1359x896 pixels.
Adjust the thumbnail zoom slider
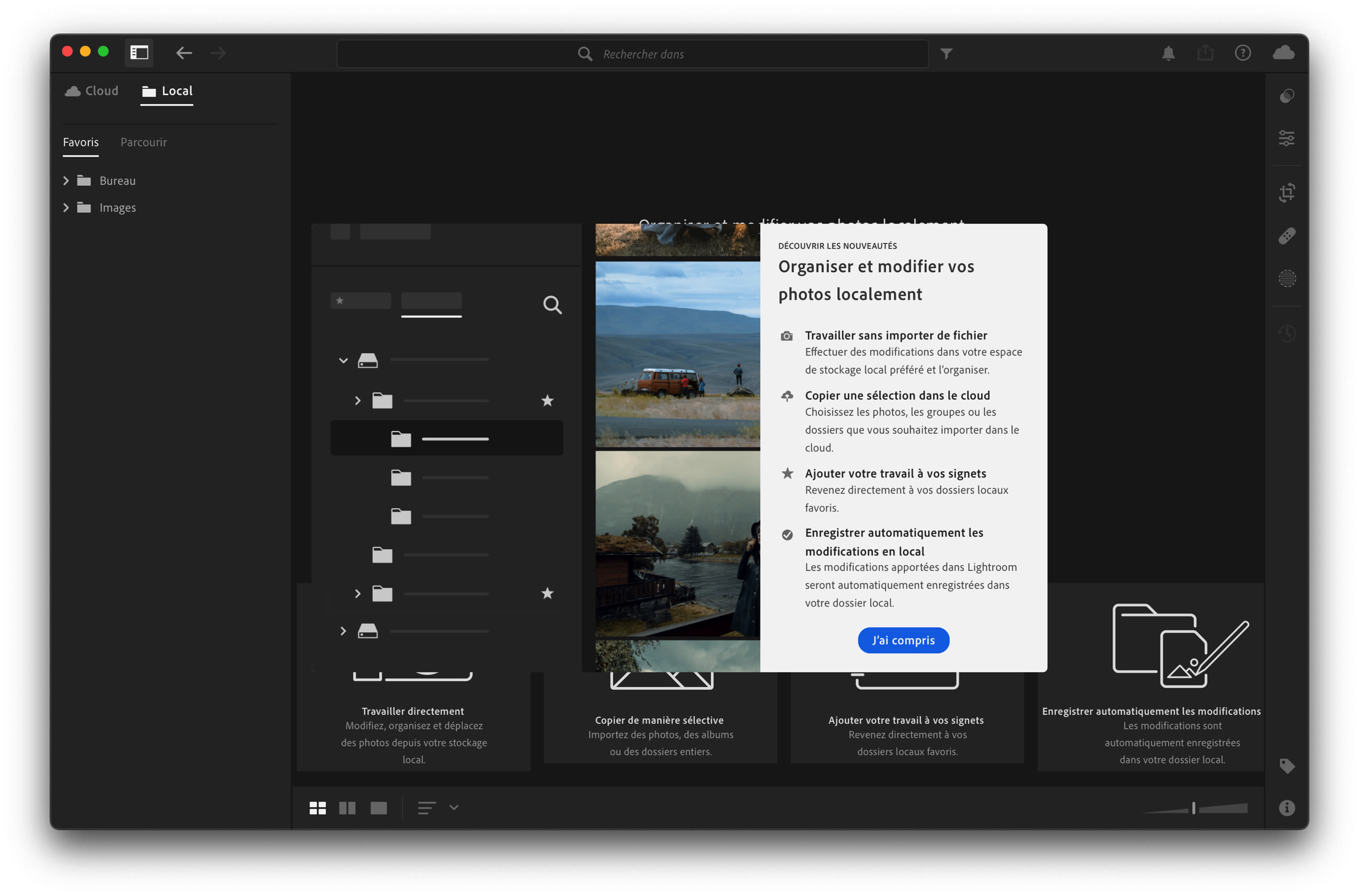pyautogui.click(x=1193, y=808)
